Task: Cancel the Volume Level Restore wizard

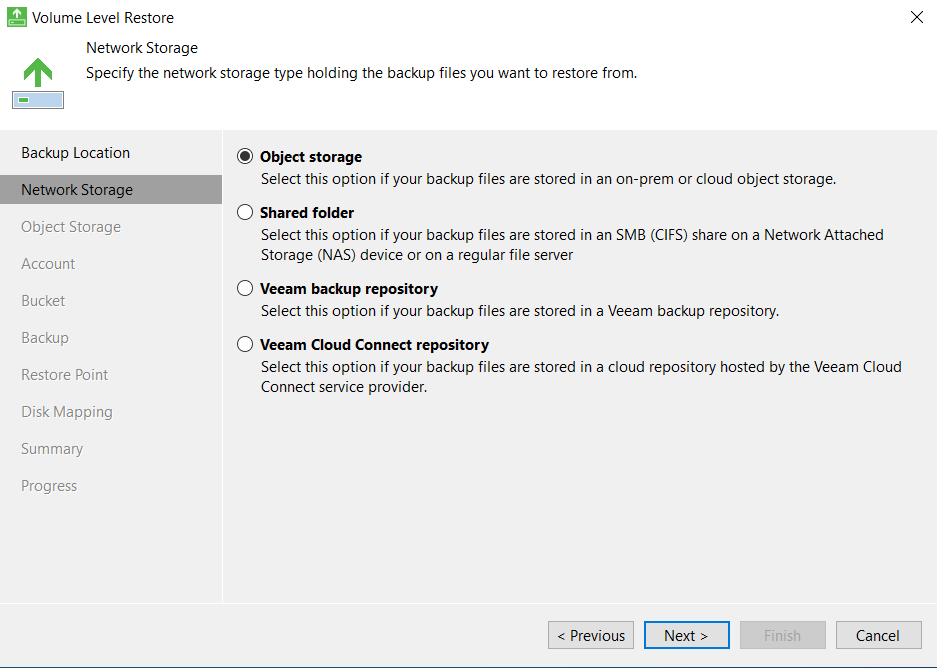Action: point(877,635)
